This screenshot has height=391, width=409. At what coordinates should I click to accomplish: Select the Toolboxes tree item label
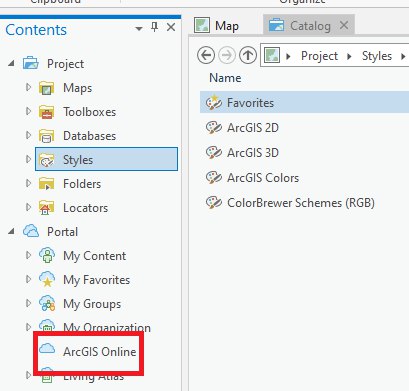(90, 112)
